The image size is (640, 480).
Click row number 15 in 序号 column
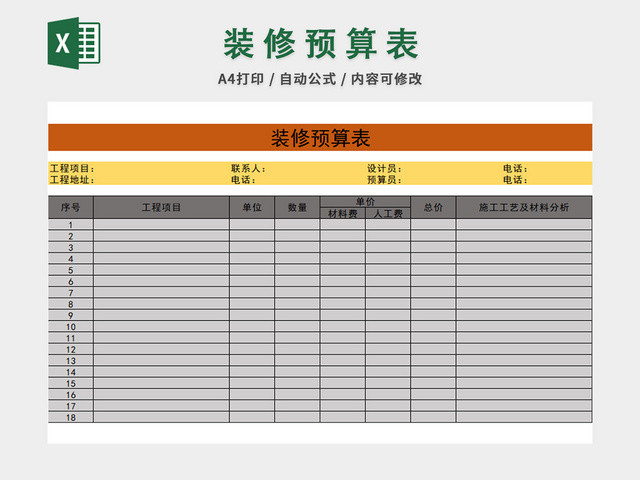71,383
